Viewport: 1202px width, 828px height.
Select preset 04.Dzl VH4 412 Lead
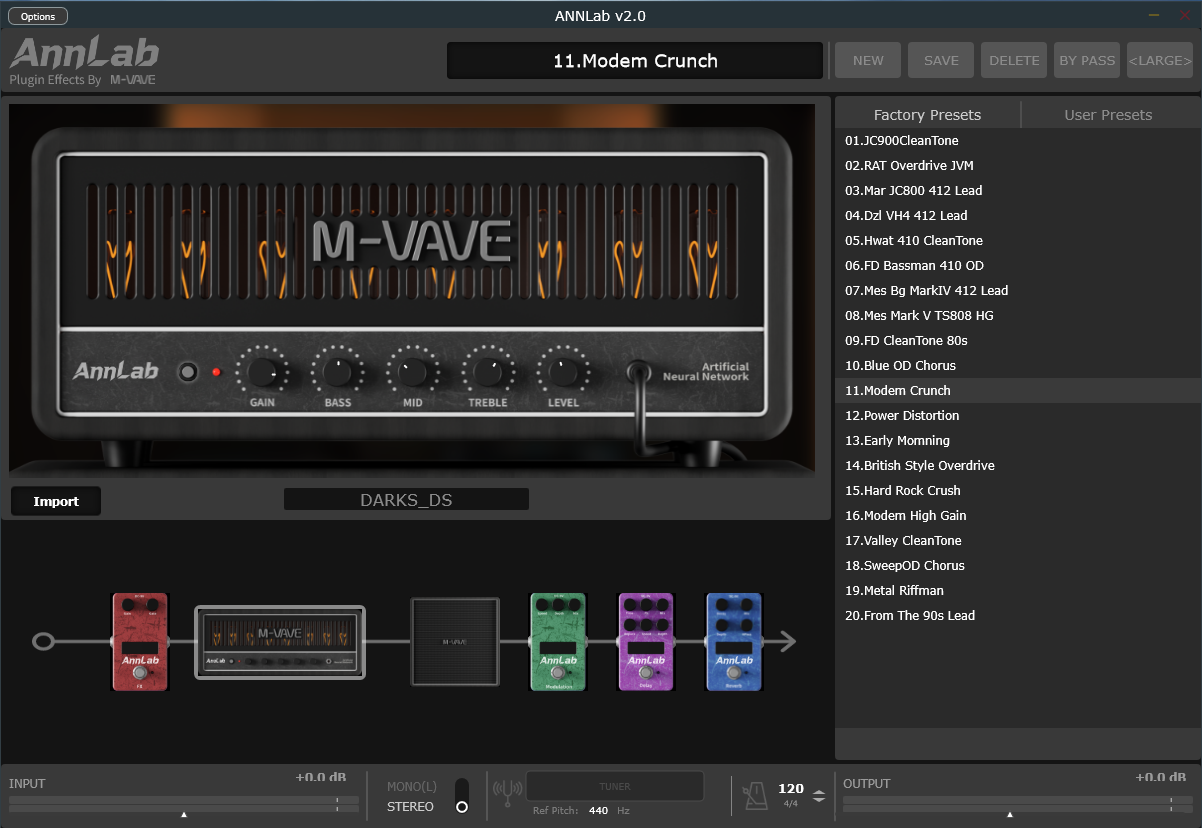point(1017,216)
